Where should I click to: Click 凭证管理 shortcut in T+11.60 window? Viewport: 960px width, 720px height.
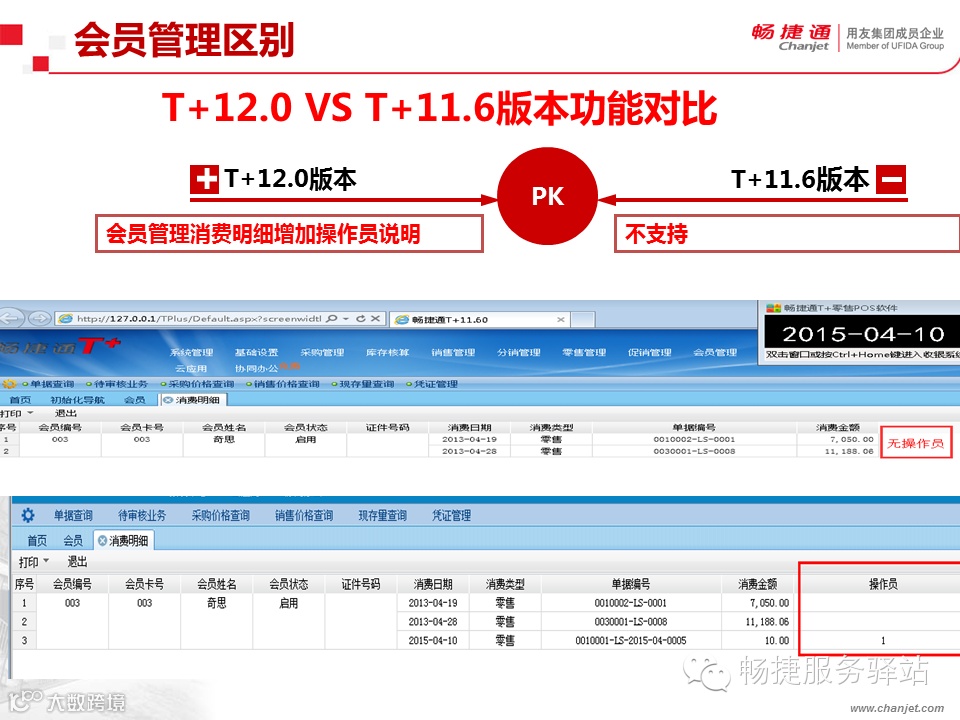[x=436, y=384]
